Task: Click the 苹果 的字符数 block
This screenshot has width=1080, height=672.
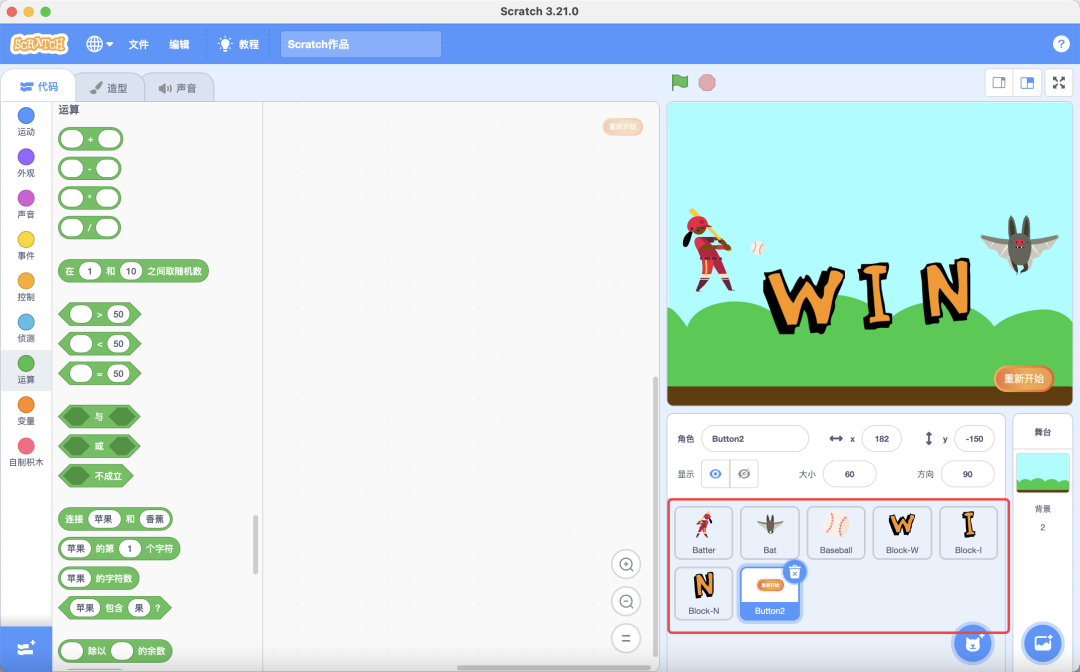Action: [x=99, y=578]
